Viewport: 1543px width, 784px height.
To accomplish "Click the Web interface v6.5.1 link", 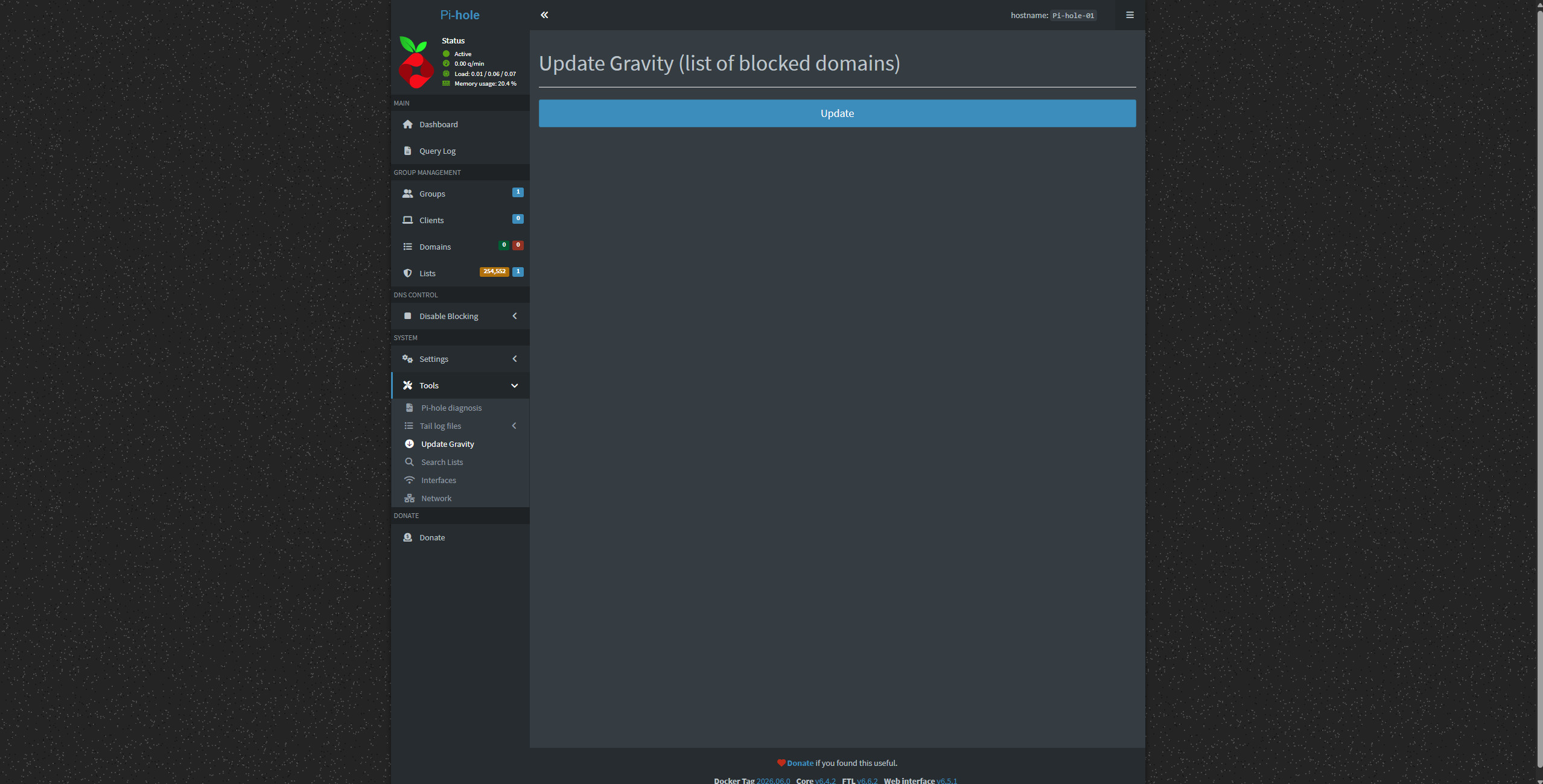I will [947, 780].
